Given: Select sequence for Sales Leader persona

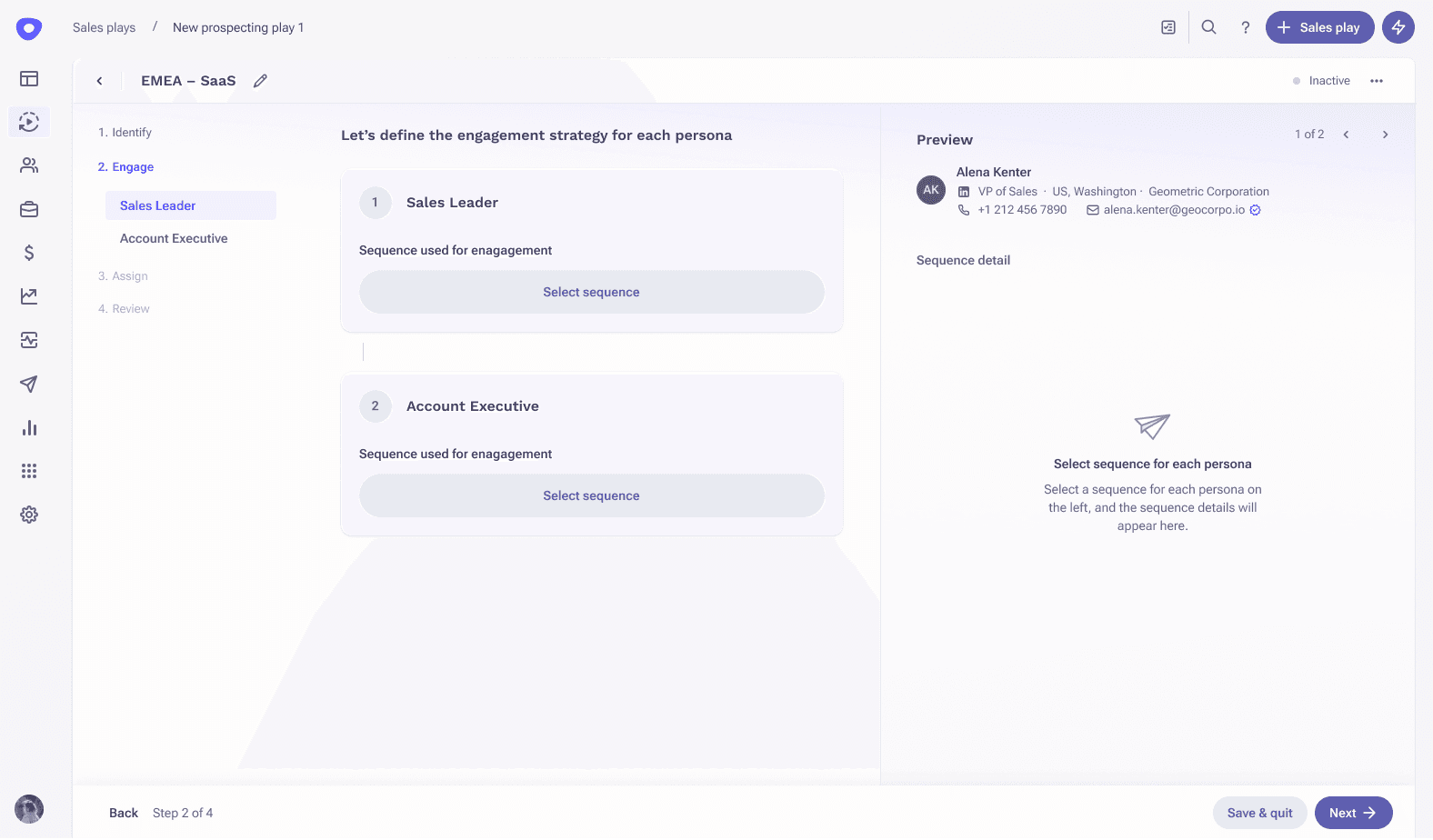Looking at the screenshot, I should [x=591, y=292].
